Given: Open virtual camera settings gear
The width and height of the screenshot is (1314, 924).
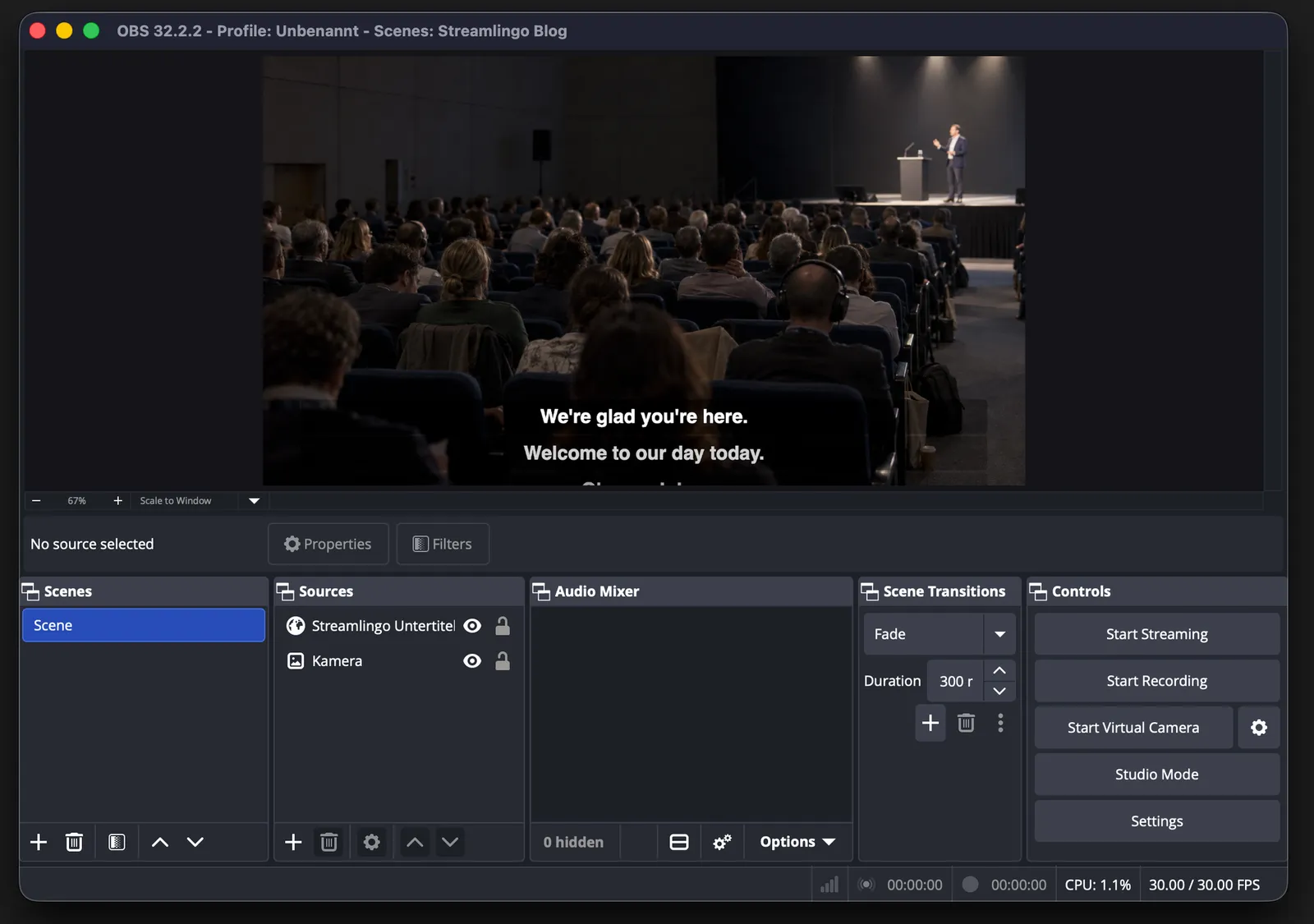Looking at the screenshot, I should (x=1259, y=728).
